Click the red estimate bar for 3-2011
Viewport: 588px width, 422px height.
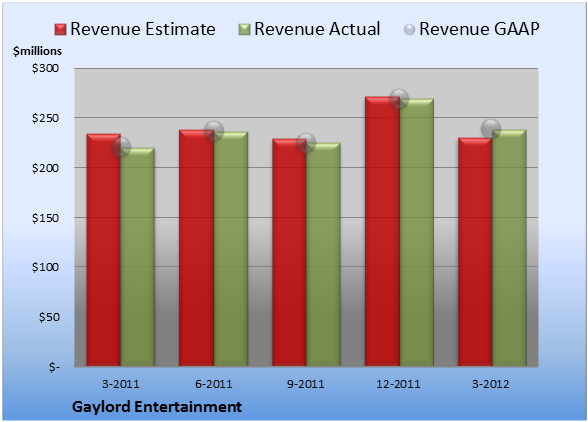click(x=104, y=250)
